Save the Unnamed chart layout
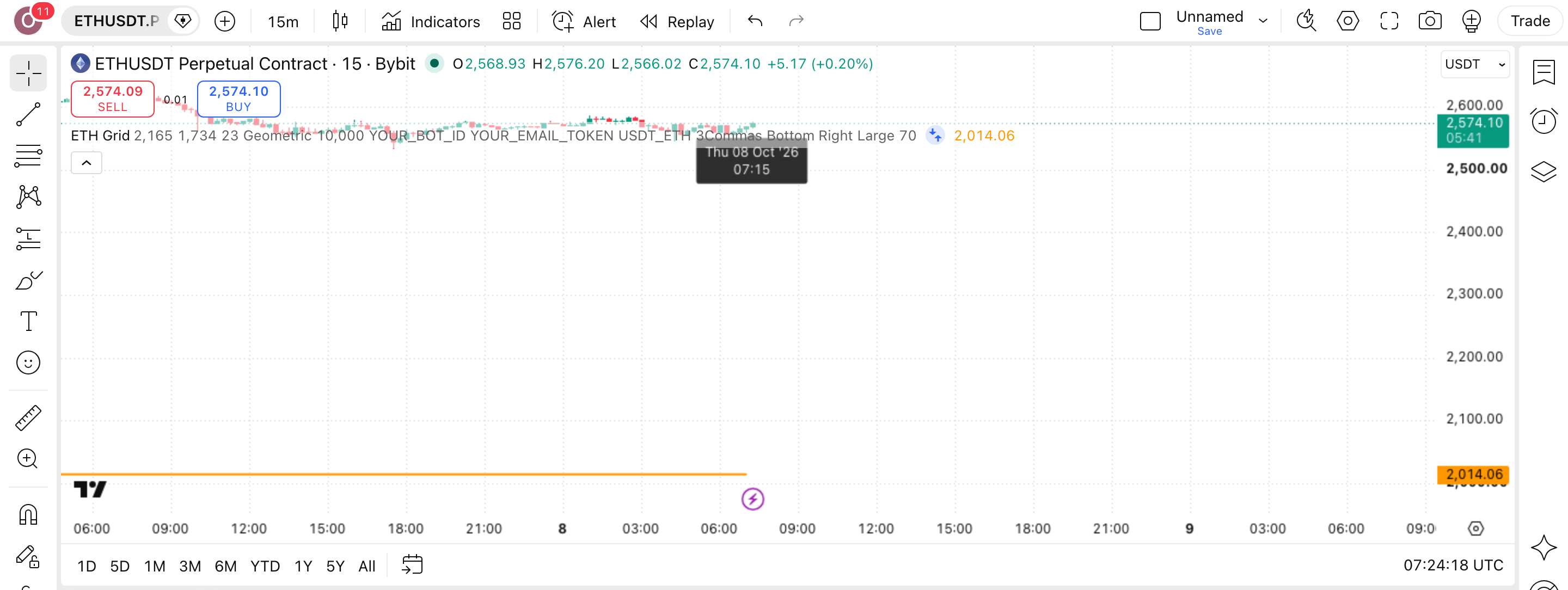This screenshot has width=1568, height=590. tap(1209, 31)
